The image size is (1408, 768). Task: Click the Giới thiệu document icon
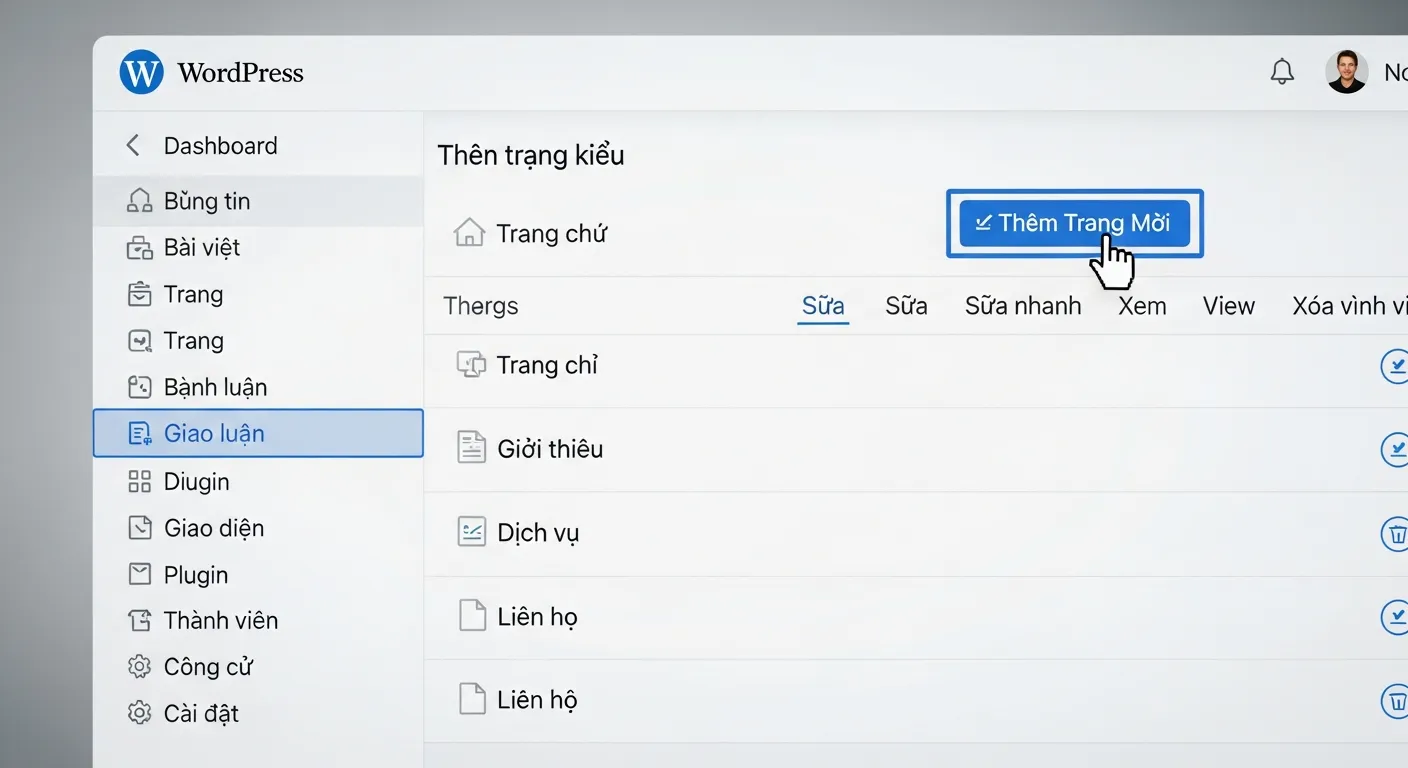pyautogui.click(x=471, y=447)
